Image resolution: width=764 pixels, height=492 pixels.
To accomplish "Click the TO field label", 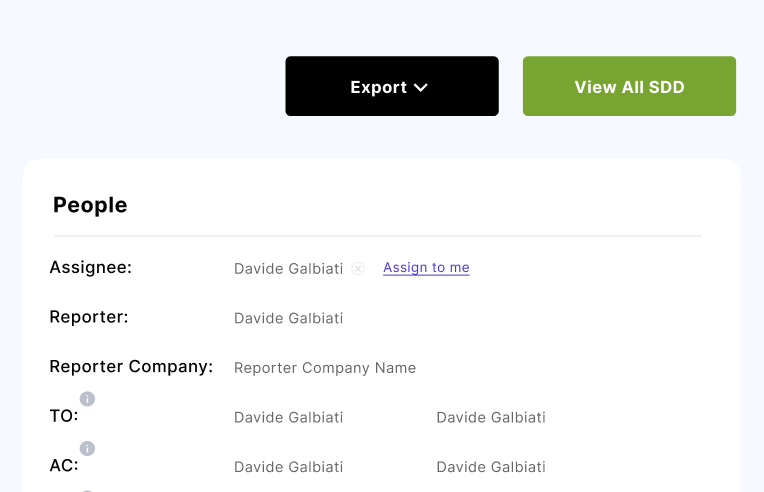I will coord(63,416).
